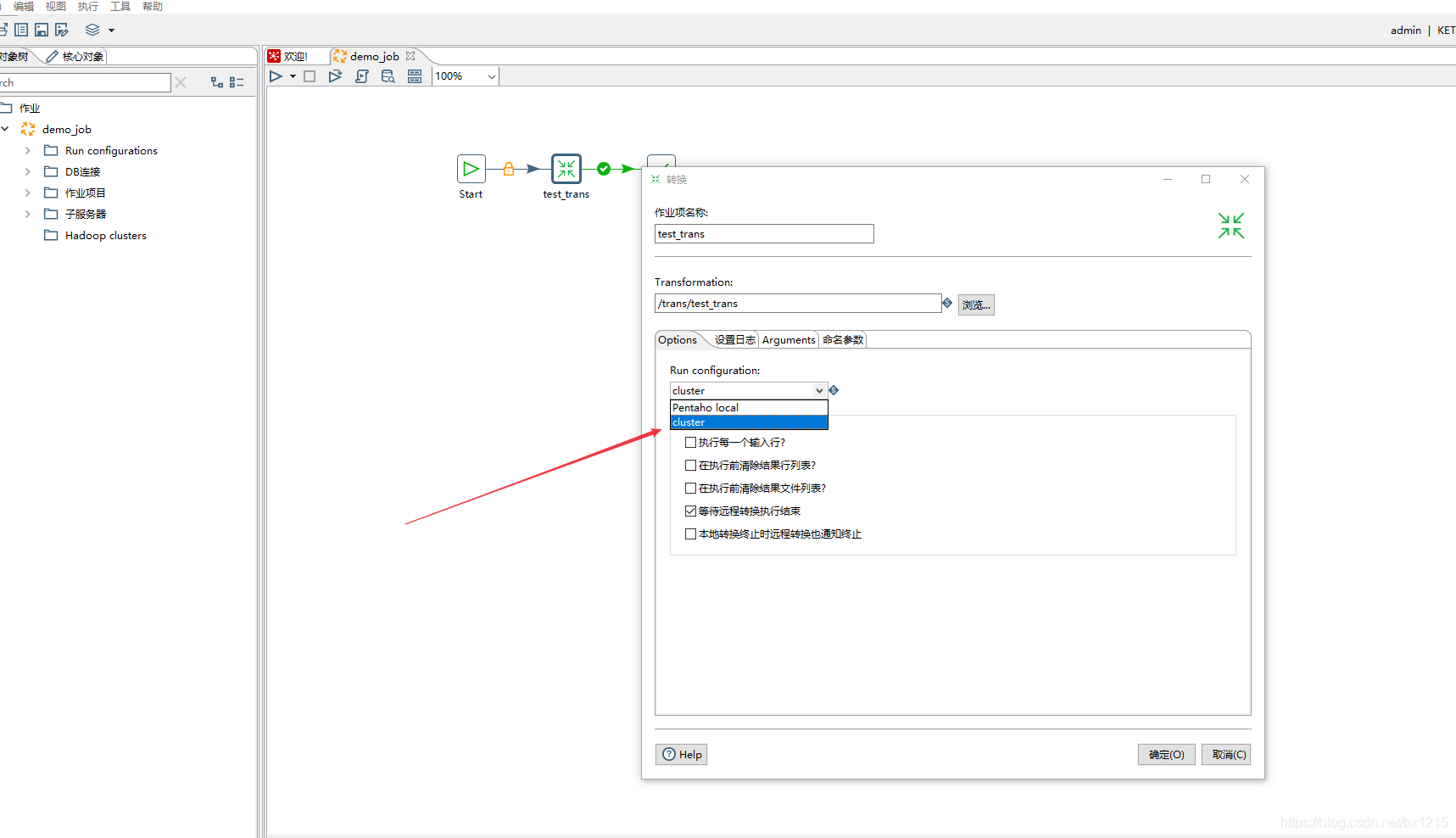Click variable icon beside Run configuration dropdown
The image size is (1456, 838).
[x=834, y=390]
